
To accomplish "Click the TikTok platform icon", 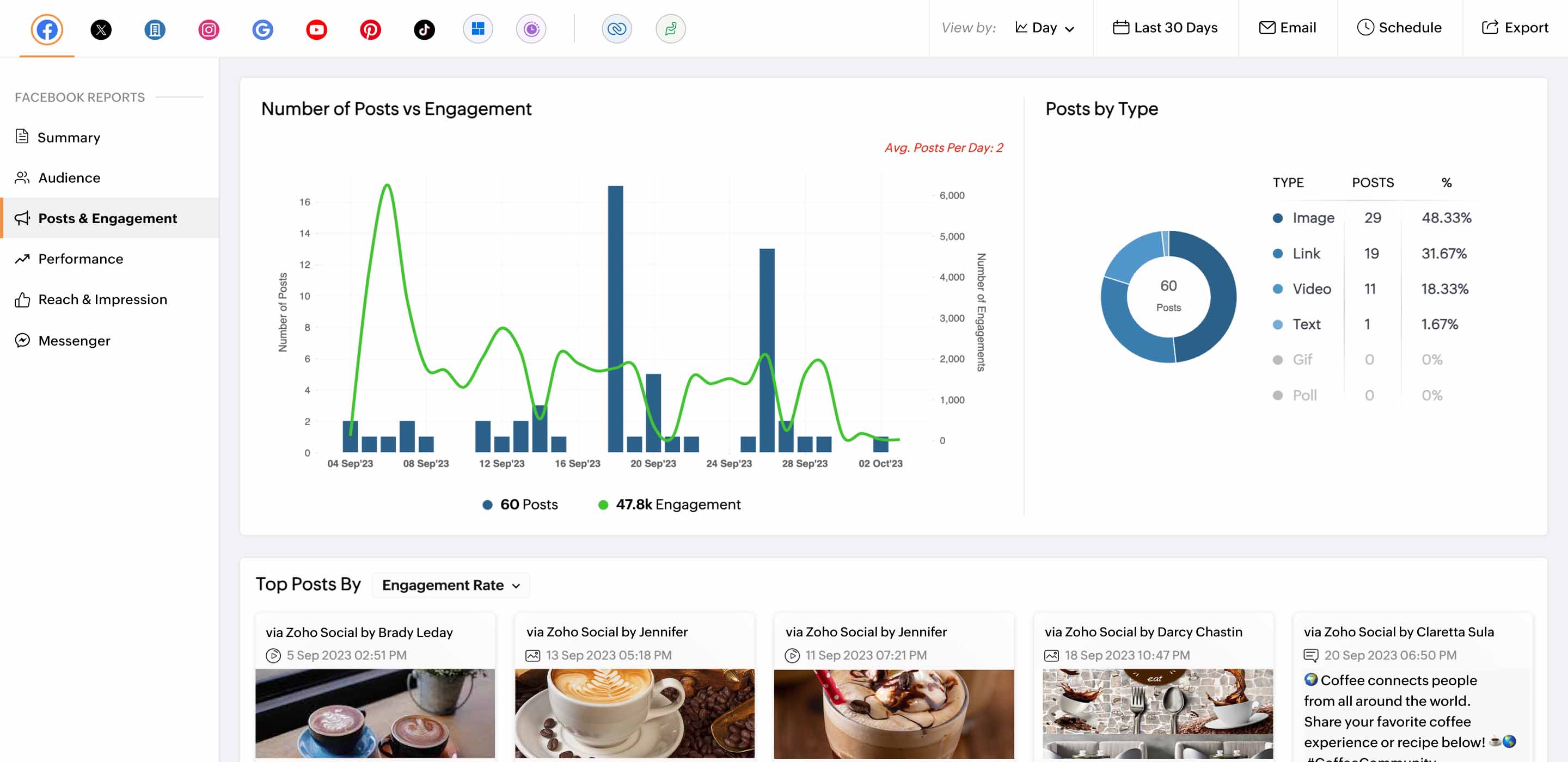I will [424, 27].
